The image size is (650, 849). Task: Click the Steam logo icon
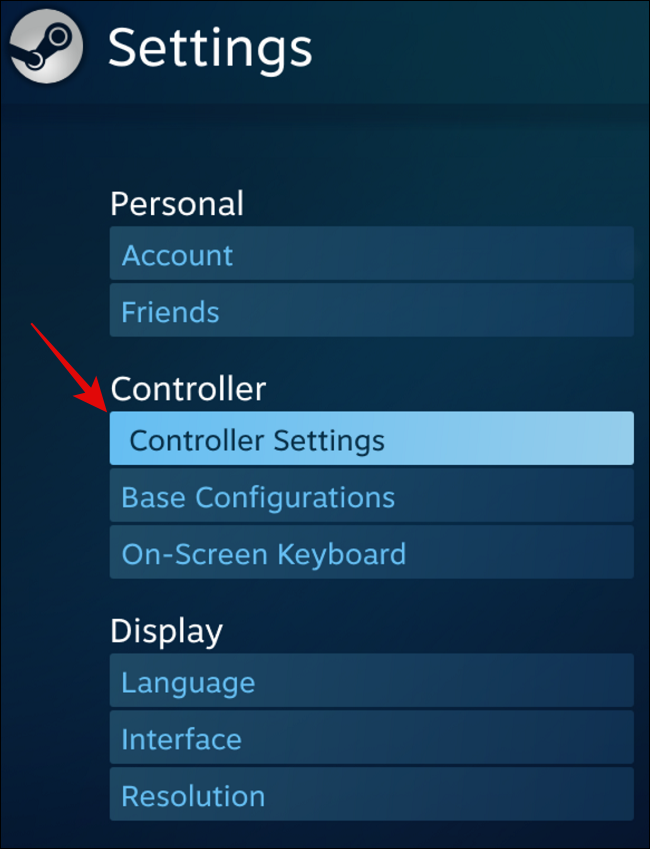coord(47,47)
